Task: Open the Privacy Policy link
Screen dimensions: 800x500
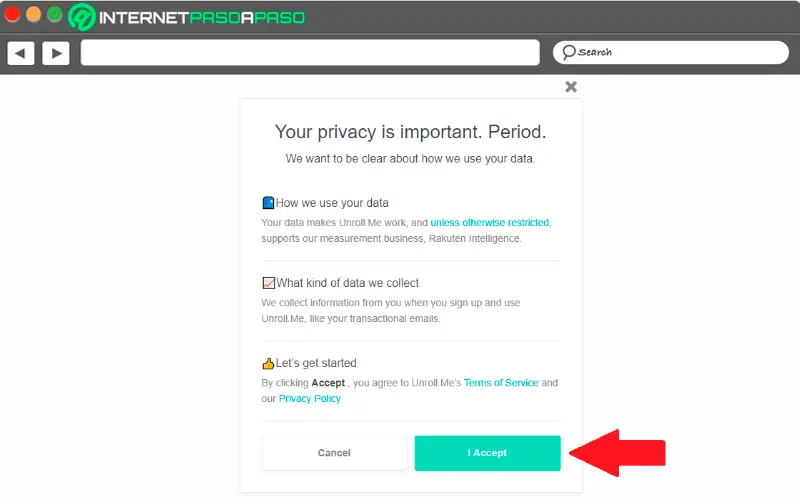Action: click(310, 399)
